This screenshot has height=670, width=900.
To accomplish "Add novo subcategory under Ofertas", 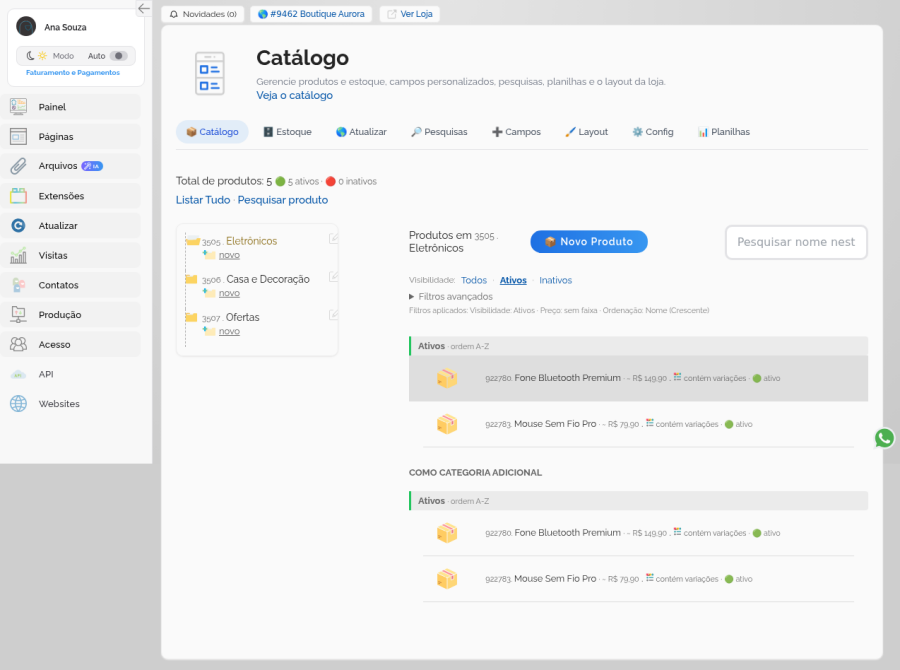I will [229, 331].
